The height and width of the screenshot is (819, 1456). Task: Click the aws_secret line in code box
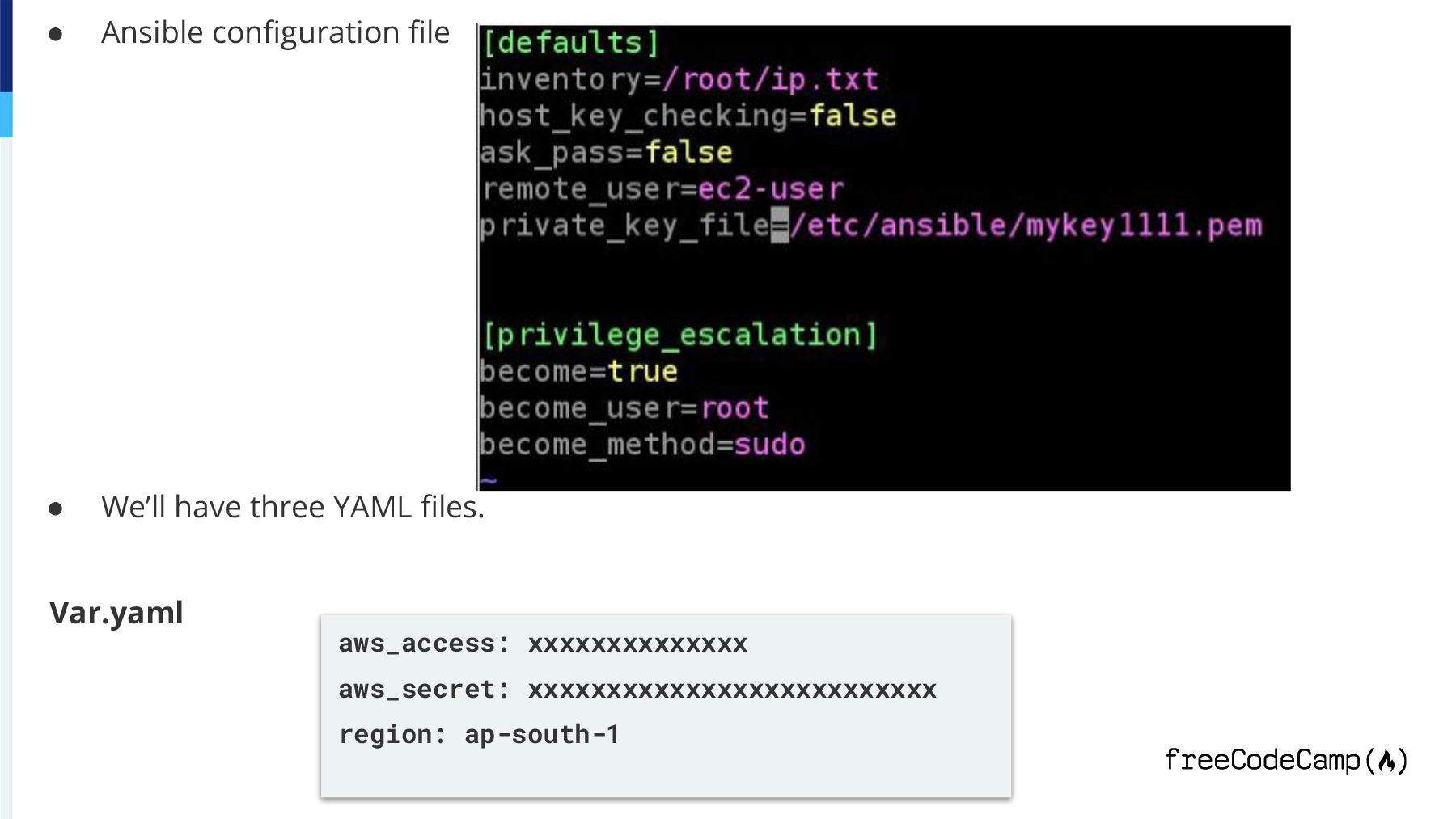pos(637,690)
